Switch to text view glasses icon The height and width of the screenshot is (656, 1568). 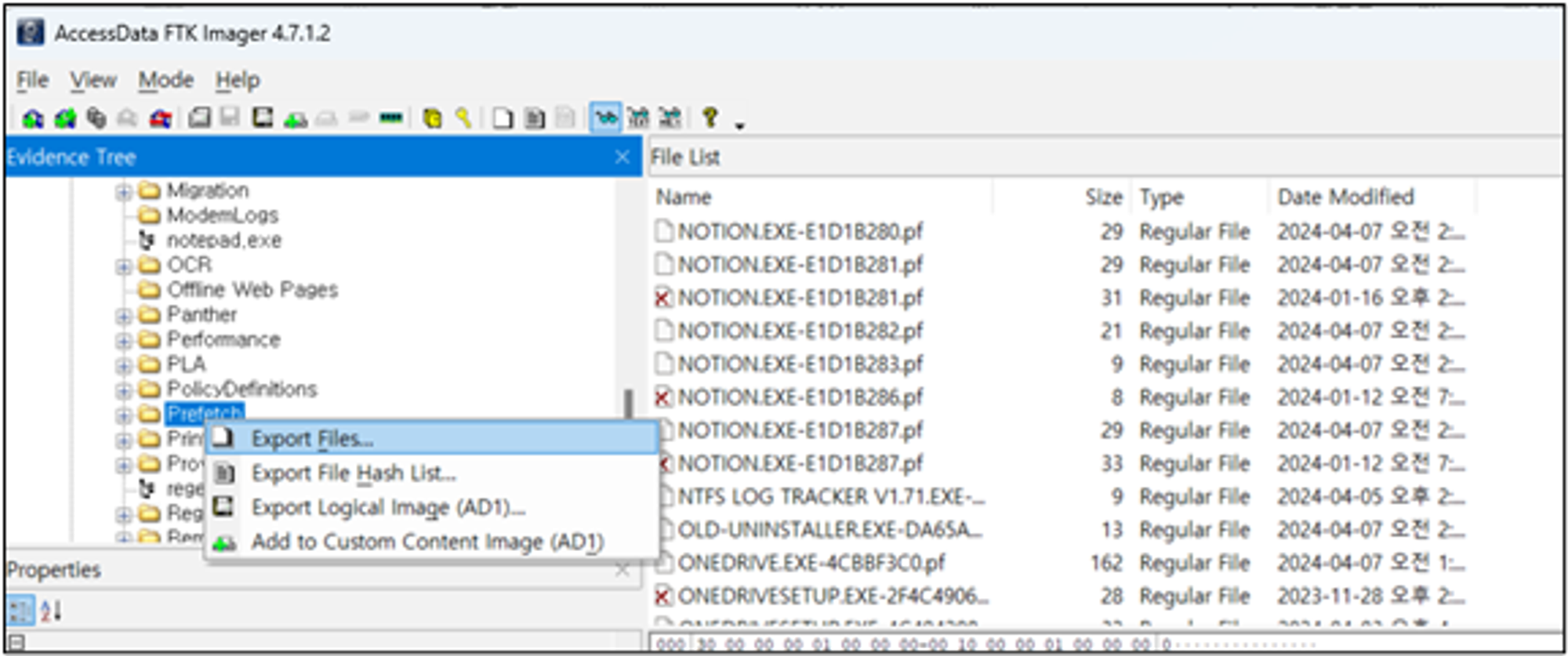point(638,118)
